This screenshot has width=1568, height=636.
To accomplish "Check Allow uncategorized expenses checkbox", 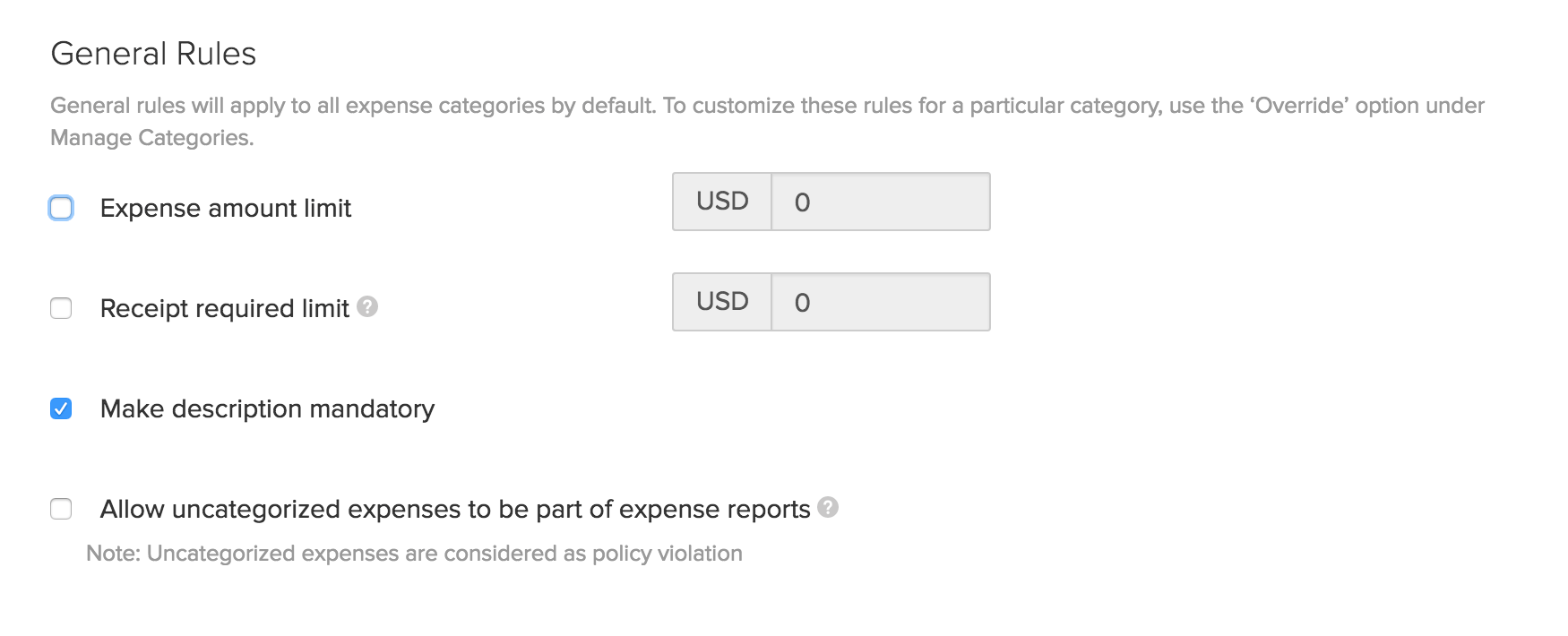I will coord(61,509).
